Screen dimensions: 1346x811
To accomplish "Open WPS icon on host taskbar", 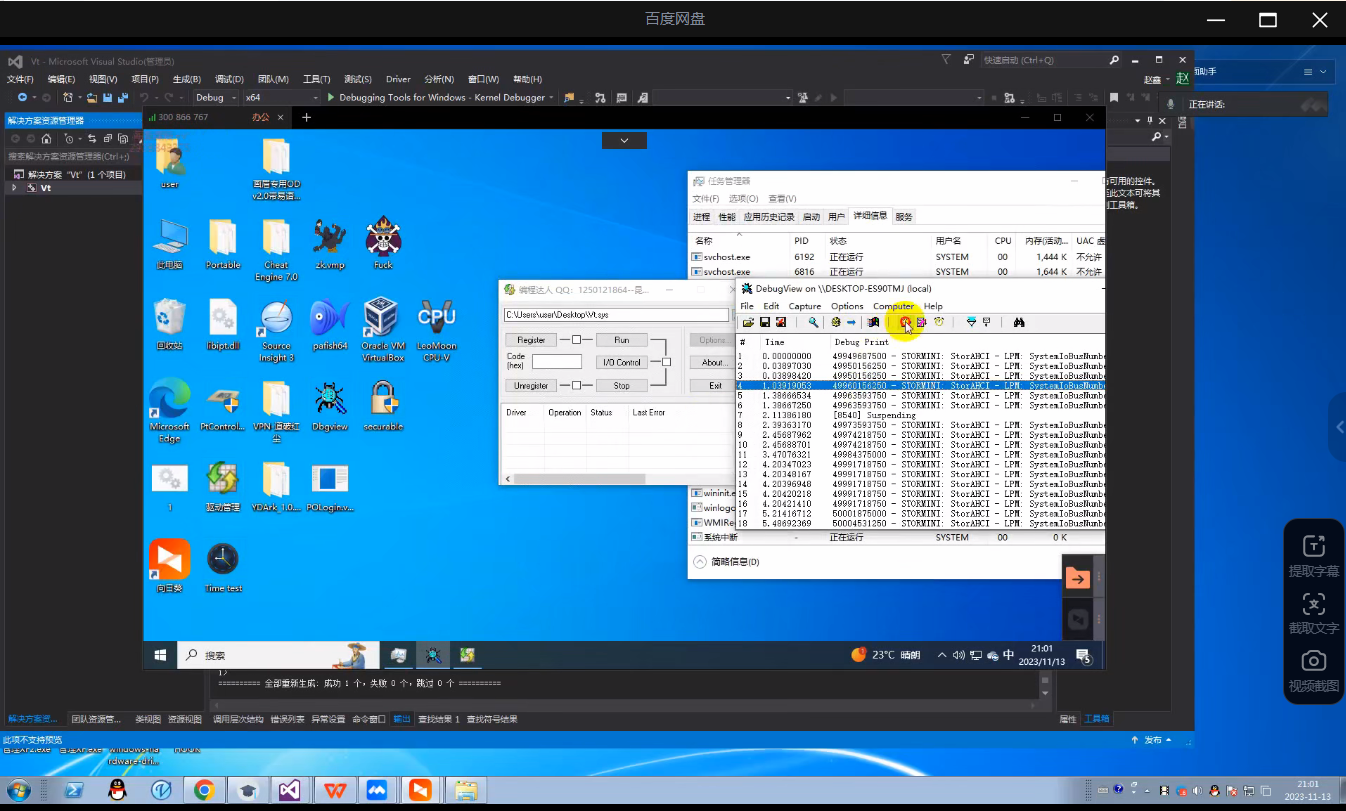I will click(333, 791).
